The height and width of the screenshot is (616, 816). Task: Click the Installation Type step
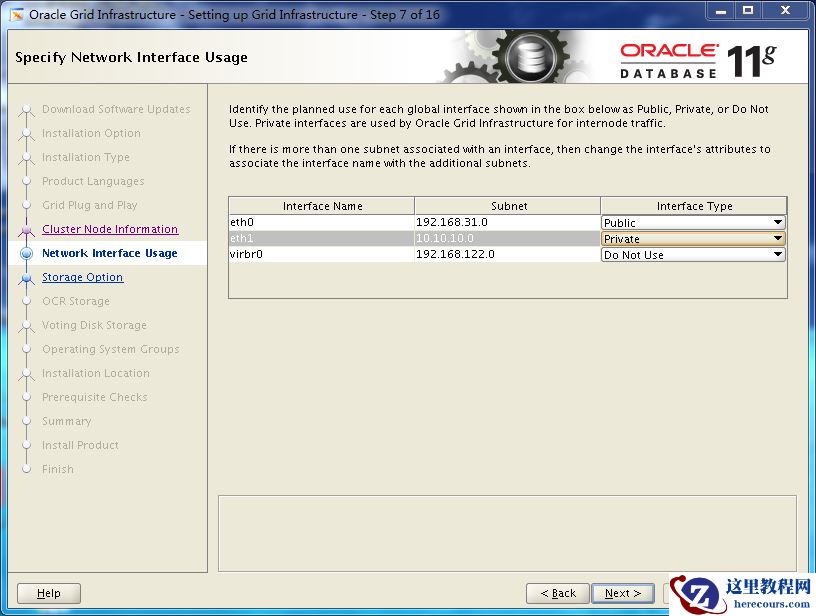point(86,157)
